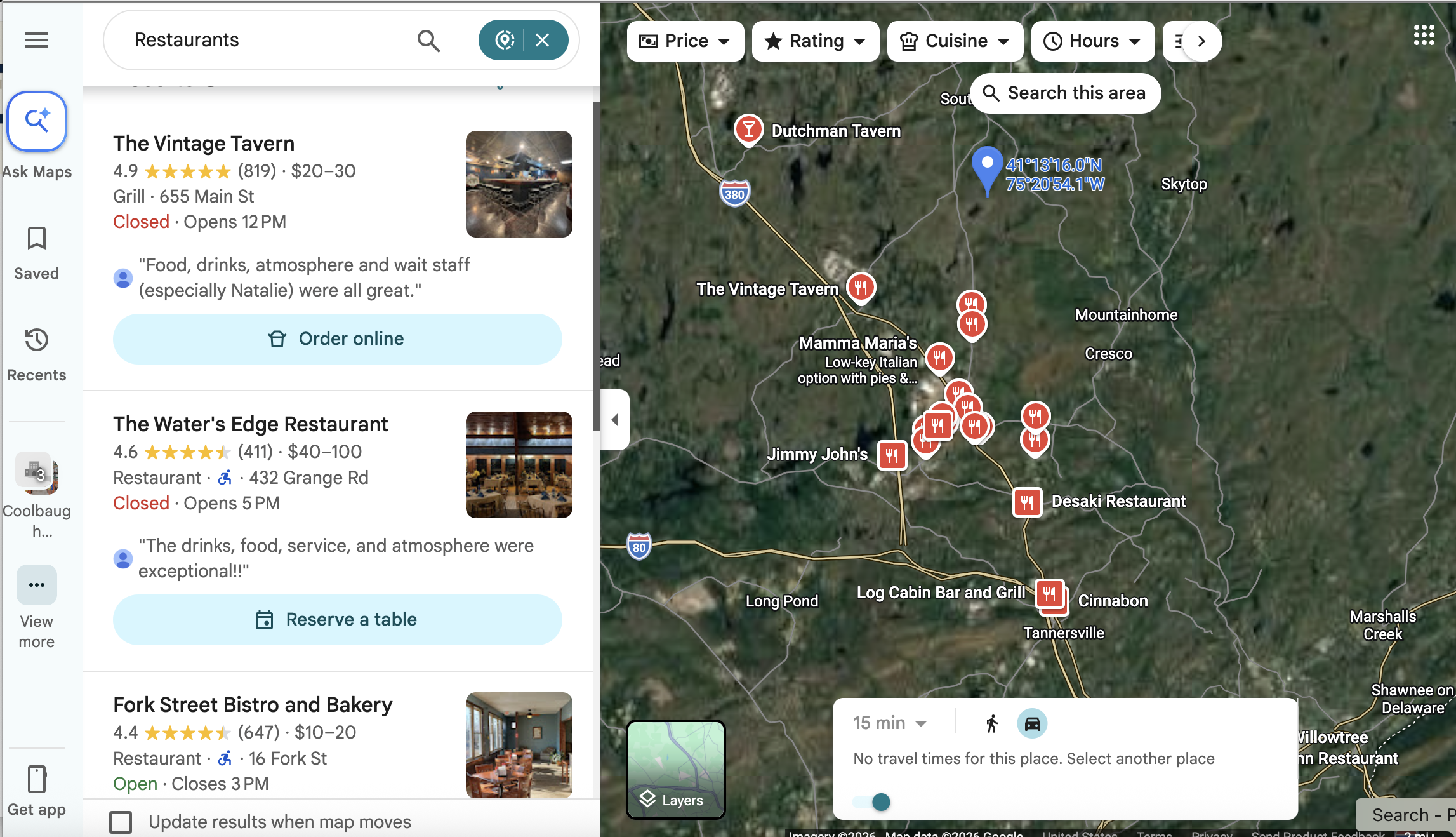Open Google apps grid
Viewport: 1456px width, 837px height.
click(x=1424, y=36)
